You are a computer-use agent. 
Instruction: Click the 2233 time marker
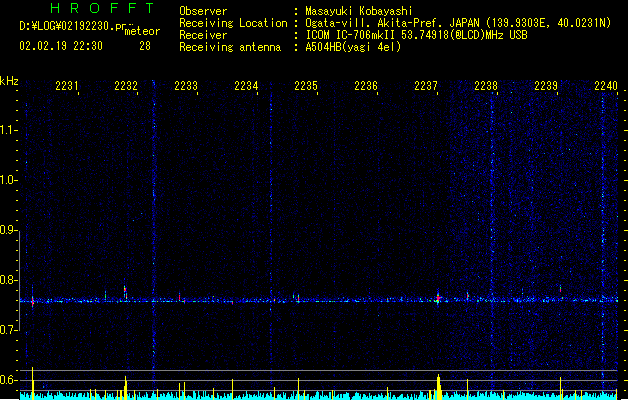186,85
